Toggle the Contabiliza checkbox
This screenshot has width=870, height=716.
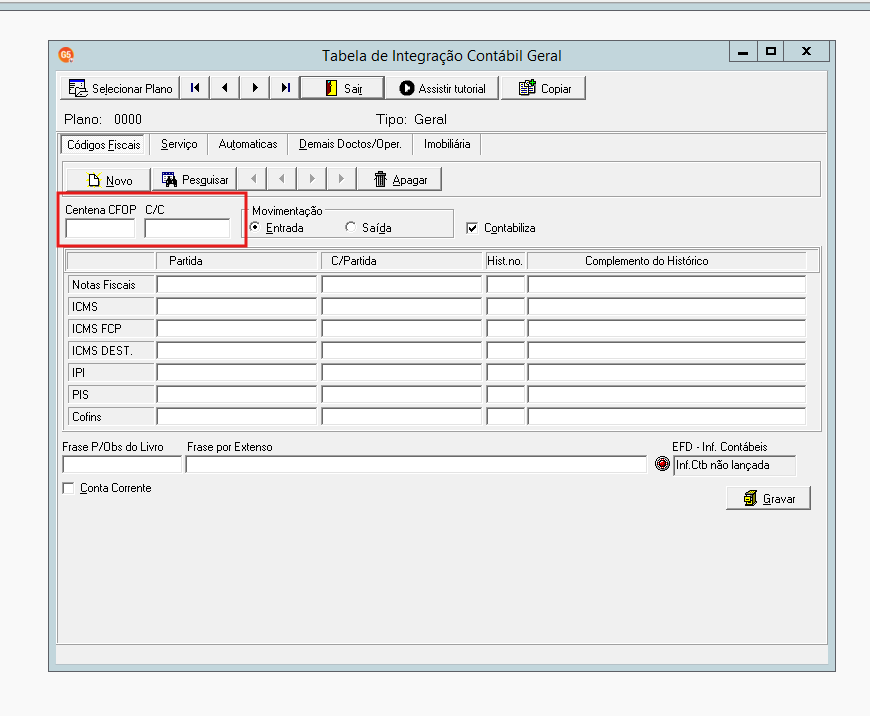[472, 228]
